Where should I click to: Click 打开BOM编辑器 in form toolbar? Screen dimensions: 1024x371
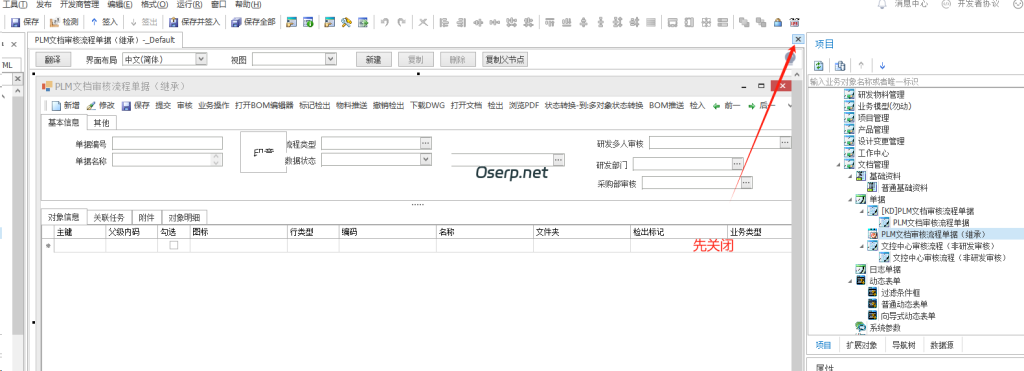coord(264,105)
